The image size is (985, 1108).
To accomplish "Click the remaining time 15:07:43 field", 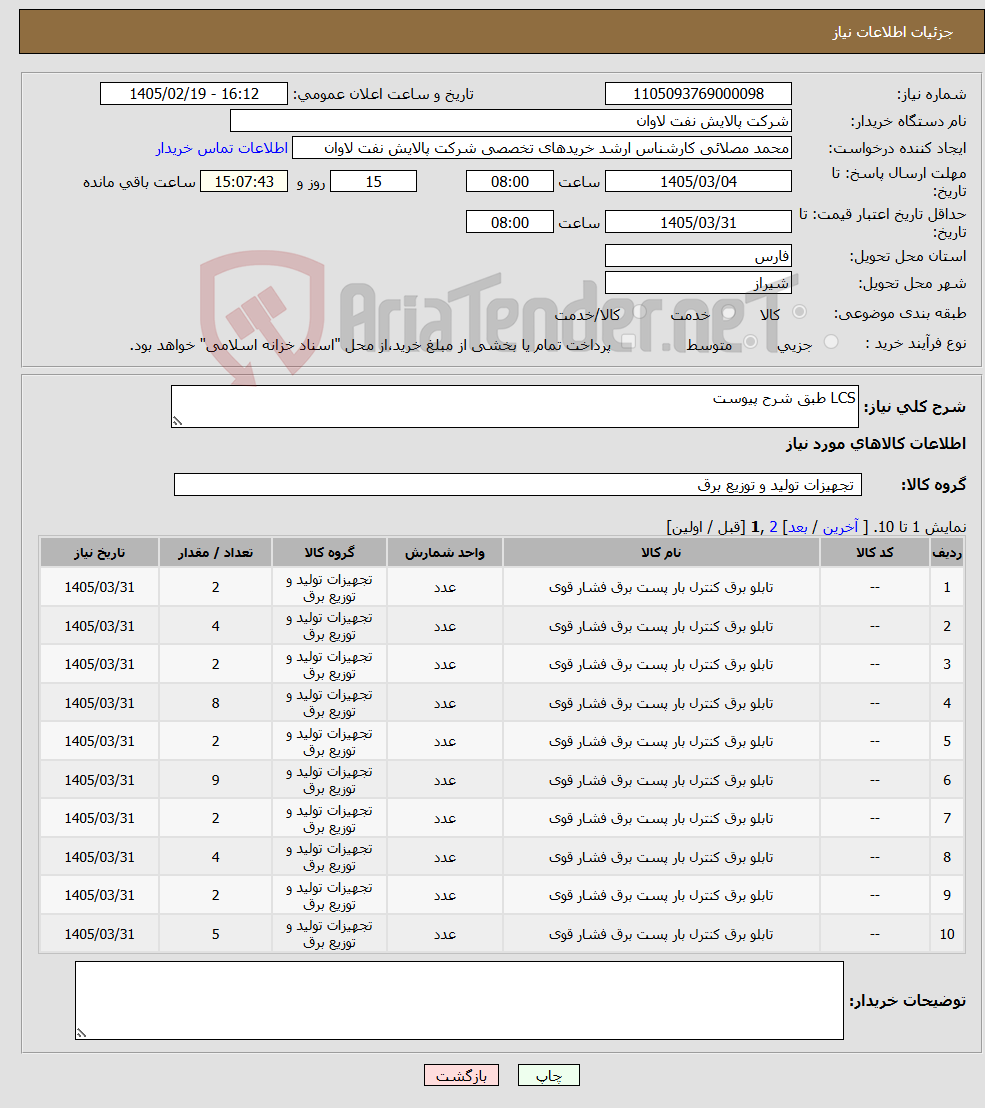I will [x=244, y=182].
